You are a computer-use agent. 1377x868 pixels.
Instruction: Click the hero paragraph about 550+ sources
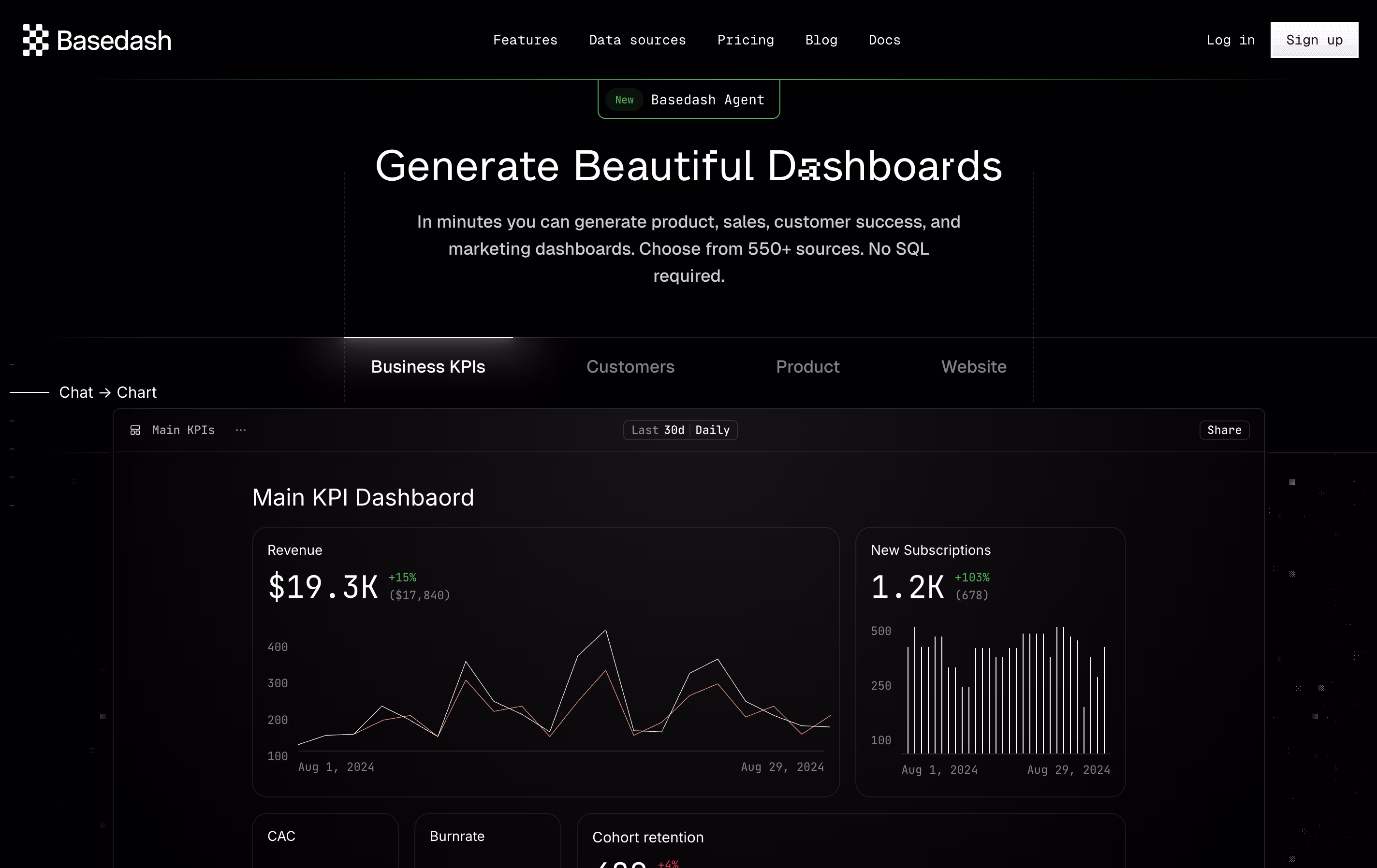coord(688,248)
